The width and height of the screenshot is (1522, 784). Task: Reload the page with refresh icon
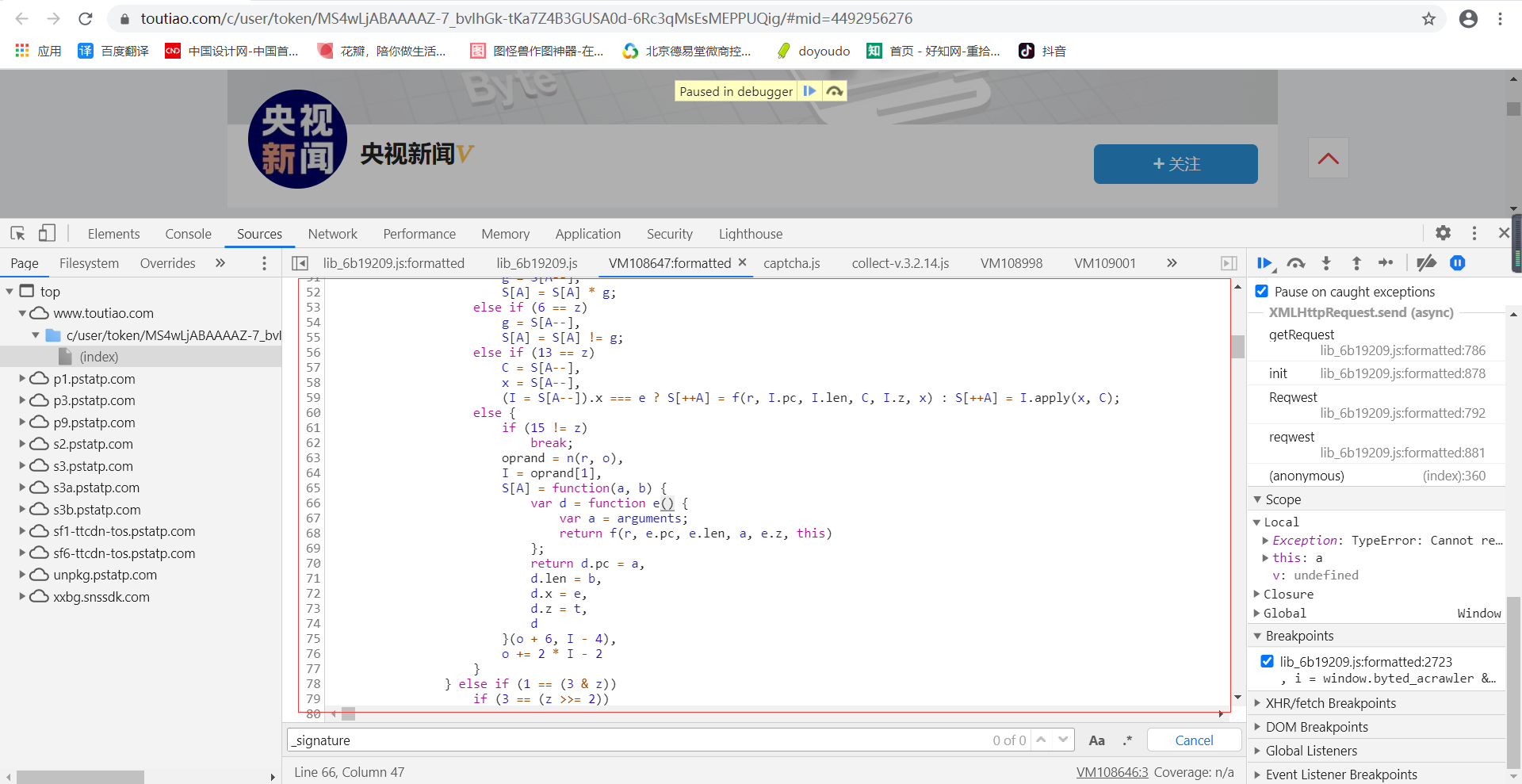tap(86, 18)
